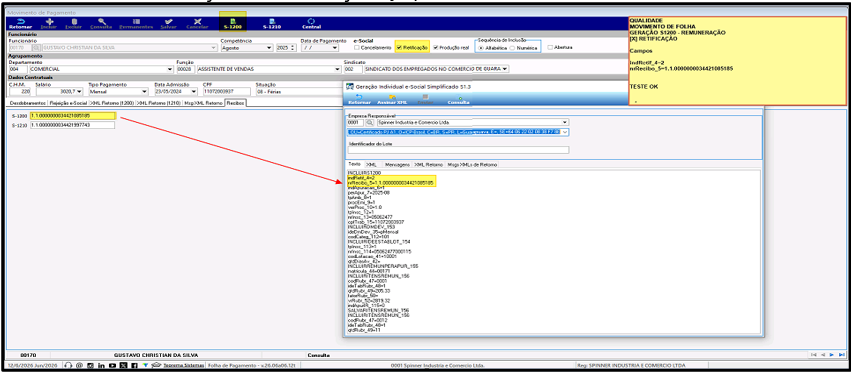Image resolution: width=851 pixels, height=372 pixels.
Task: Click the magnifier beside Empresa code 0001
Action: pos(370,122)
